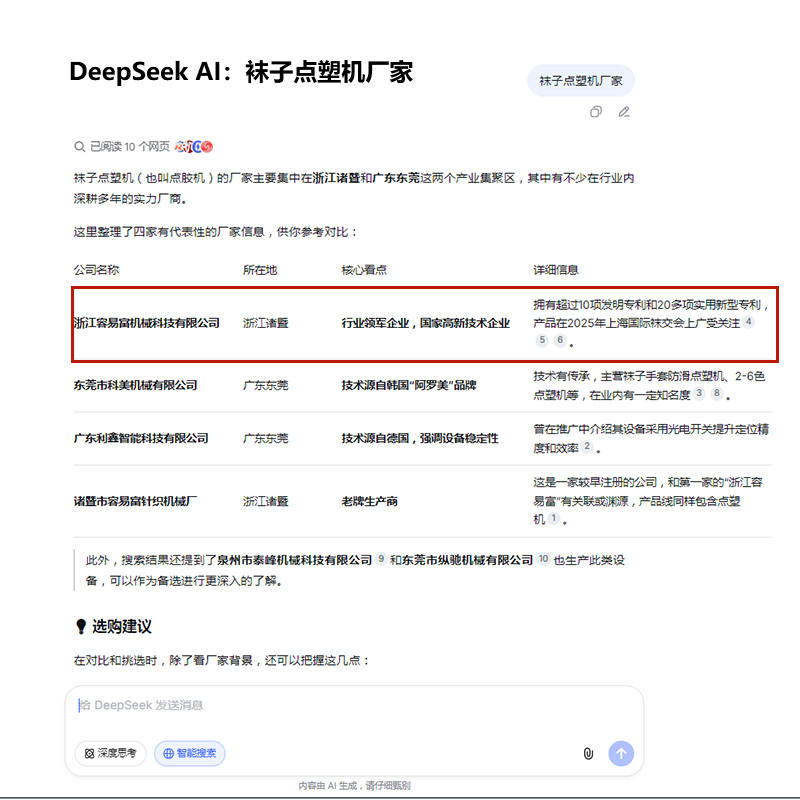Click the '所在地' column header
Screen dimensions: 800x800
coord(260,270)
